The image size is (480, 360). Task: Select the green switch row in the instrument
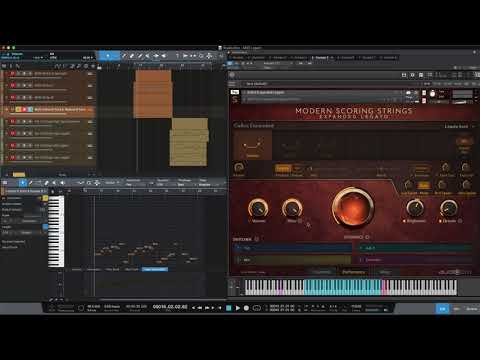415,248
